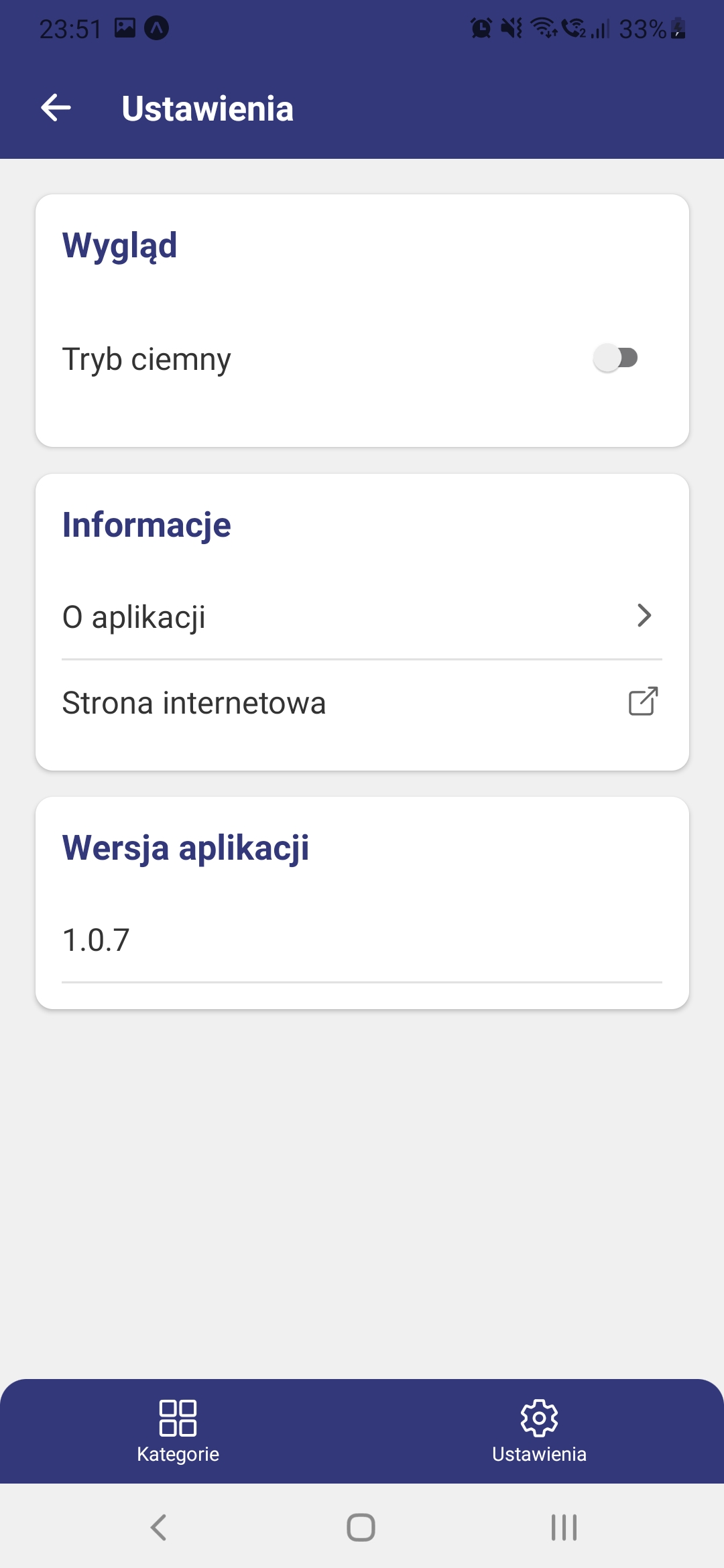Tap the Ustawienia gear icon
724x1568 pixels.
pos(539,1418)
